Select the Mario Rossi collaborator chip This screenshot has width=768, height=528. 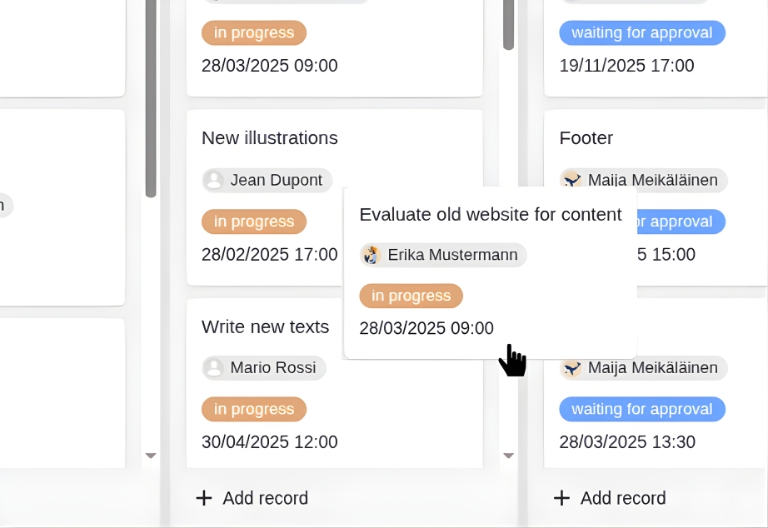(x=264, y=367)
